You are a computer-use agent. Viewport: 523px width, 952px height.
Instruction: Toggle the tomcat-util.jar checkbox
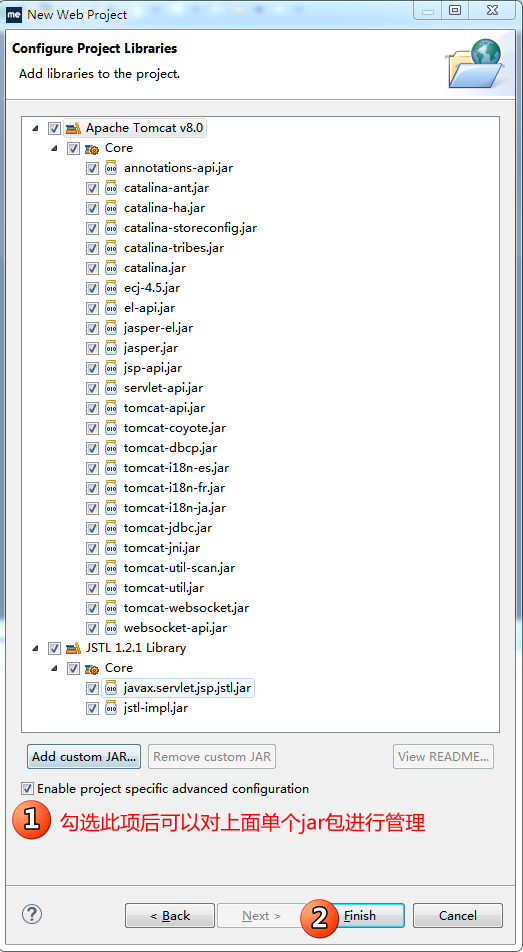92,589
